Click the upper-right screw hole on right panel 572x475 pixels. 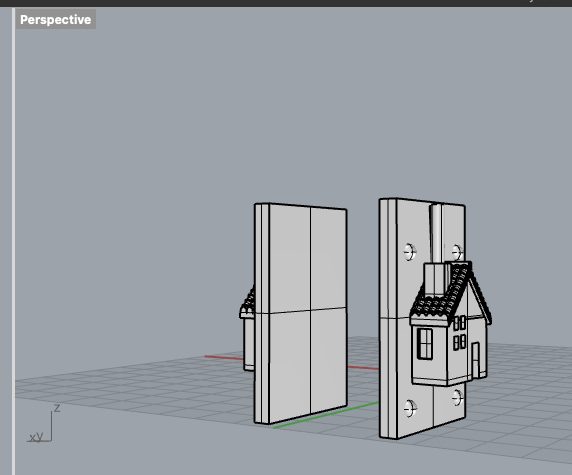point(457,252)
